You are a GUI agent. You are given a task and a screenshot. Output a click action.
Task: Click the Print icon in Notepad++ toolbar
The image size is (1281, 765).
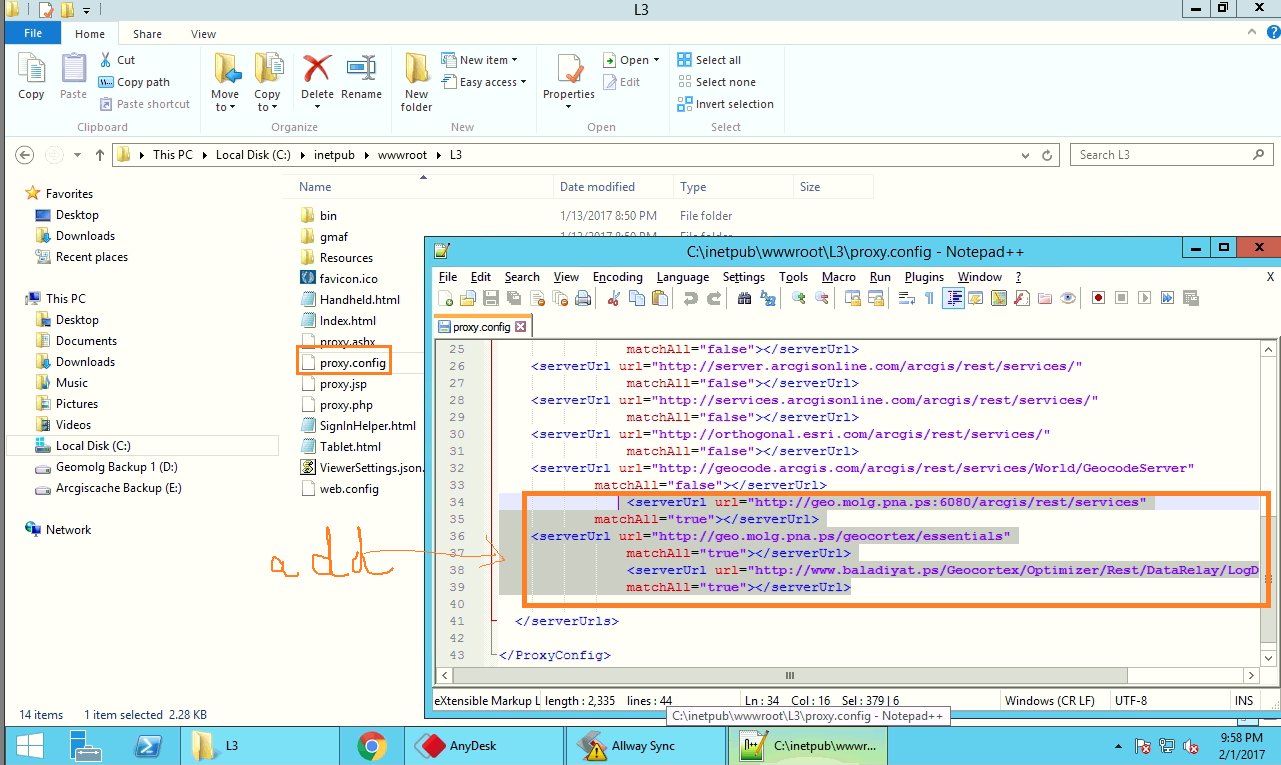(582, 298)
